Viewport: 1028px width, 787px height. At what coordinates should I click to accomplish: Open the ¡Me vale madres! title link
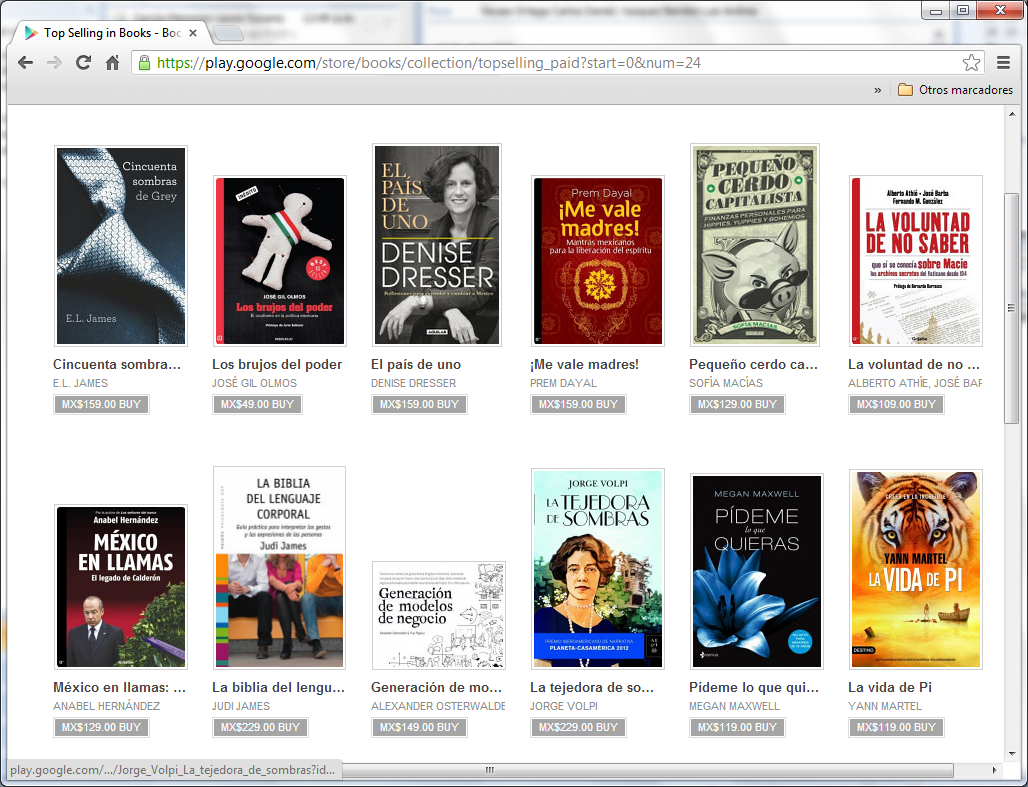(584, 365)
